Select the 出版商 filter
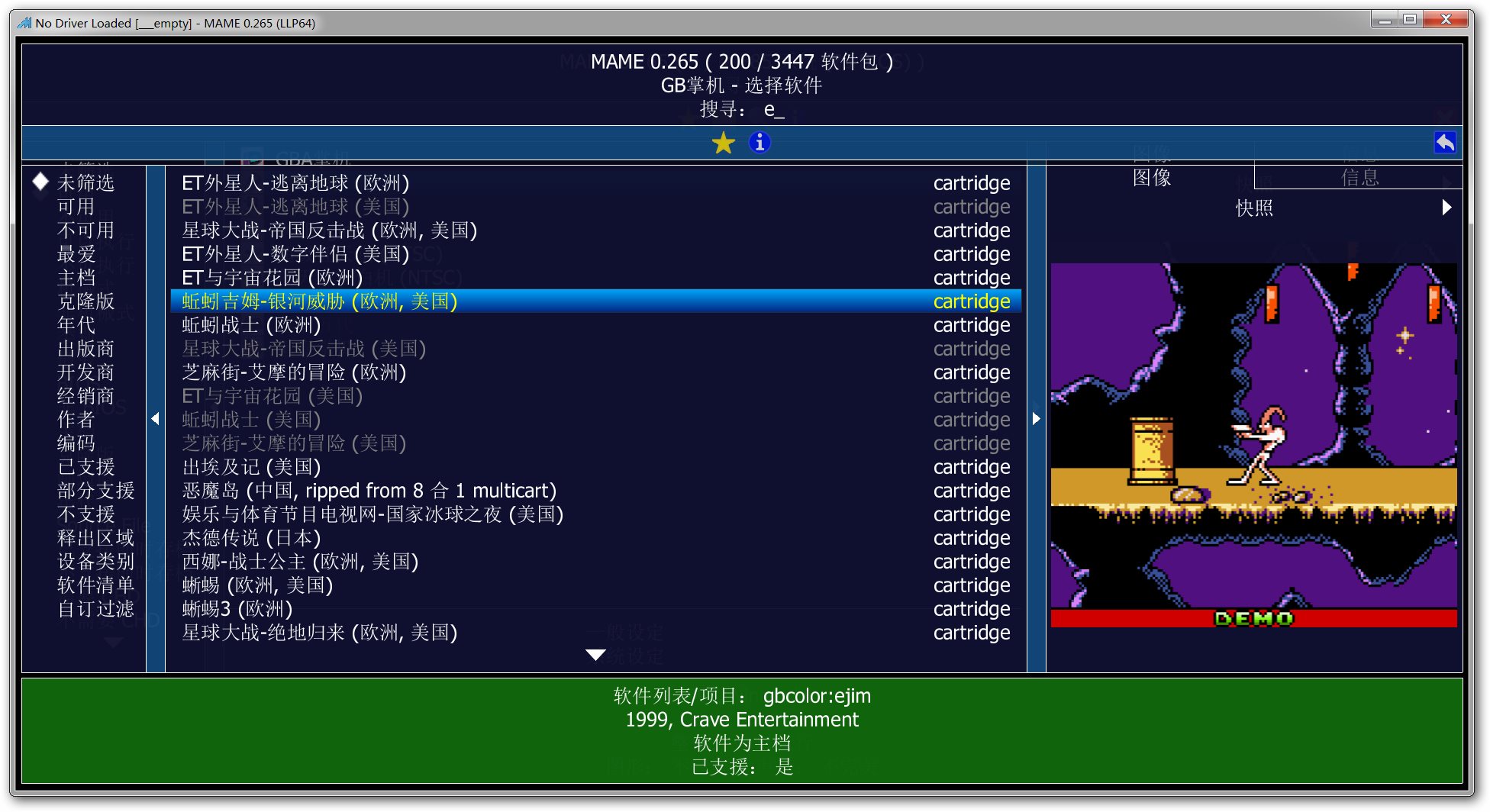 pos(85,349)
